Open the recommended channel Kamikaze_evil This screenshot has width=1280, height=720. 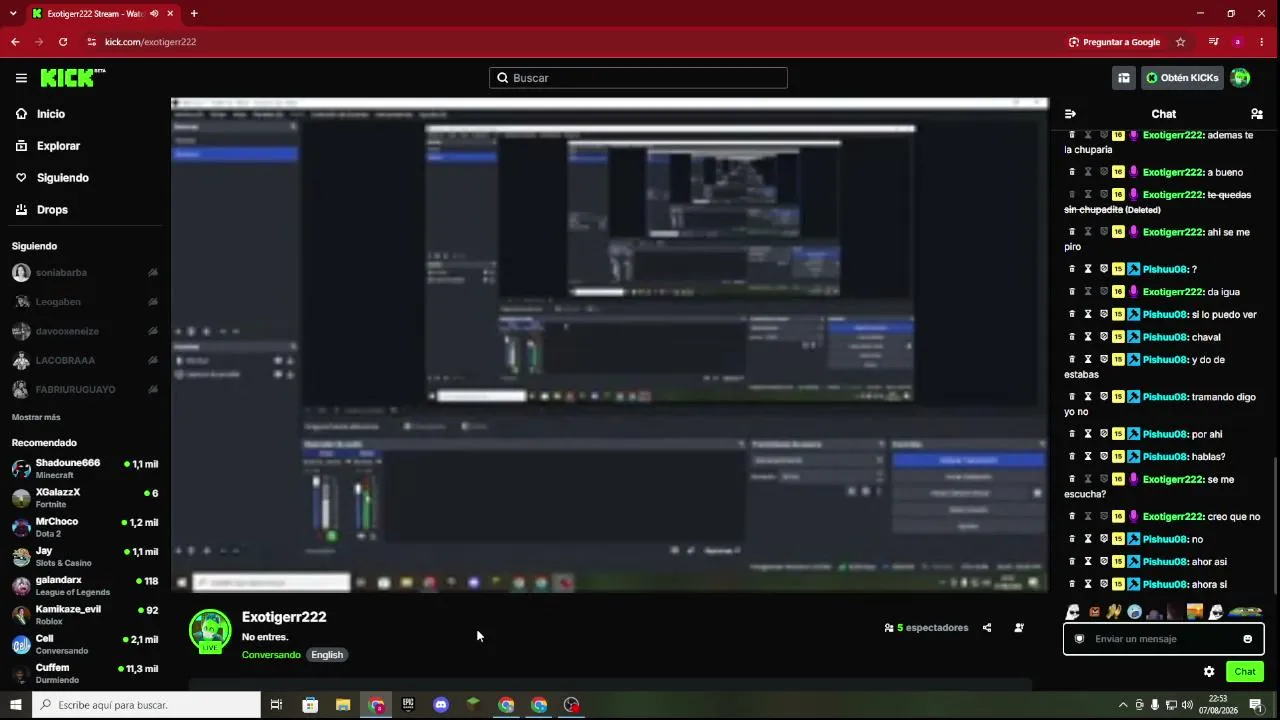85,615
